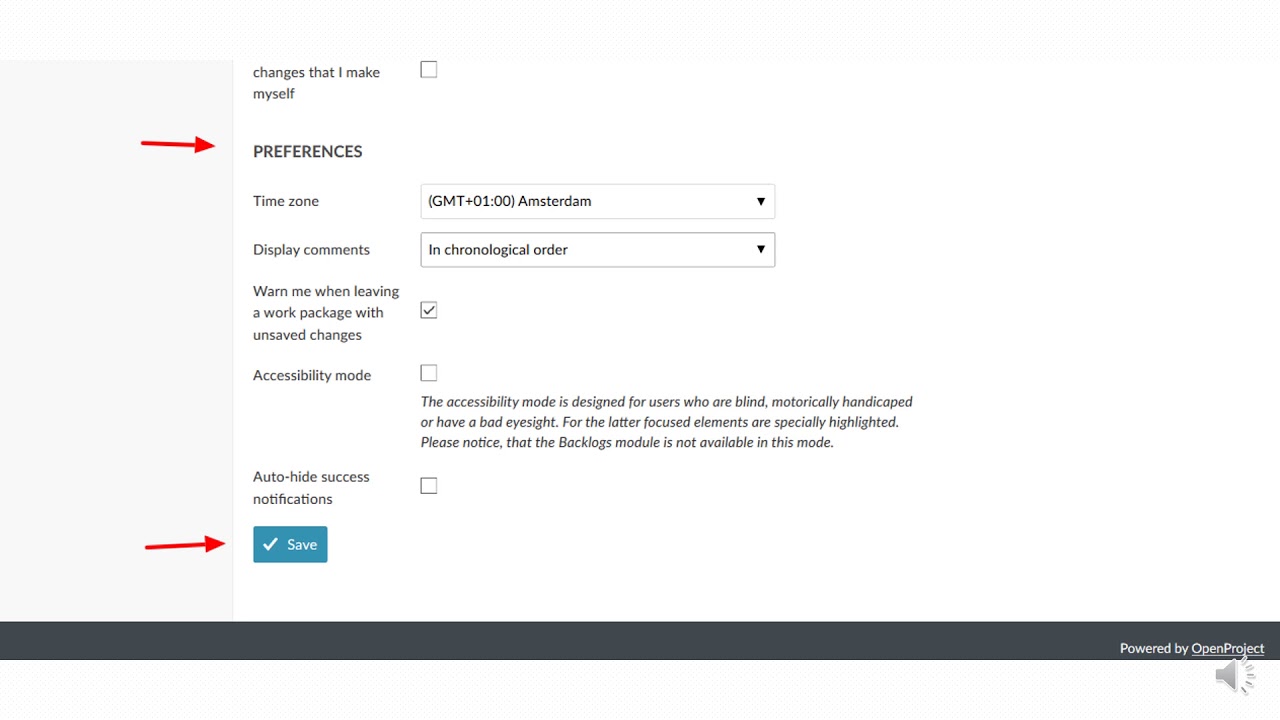Uncheck the unsaved changes warning checkbox

point(429,311)
